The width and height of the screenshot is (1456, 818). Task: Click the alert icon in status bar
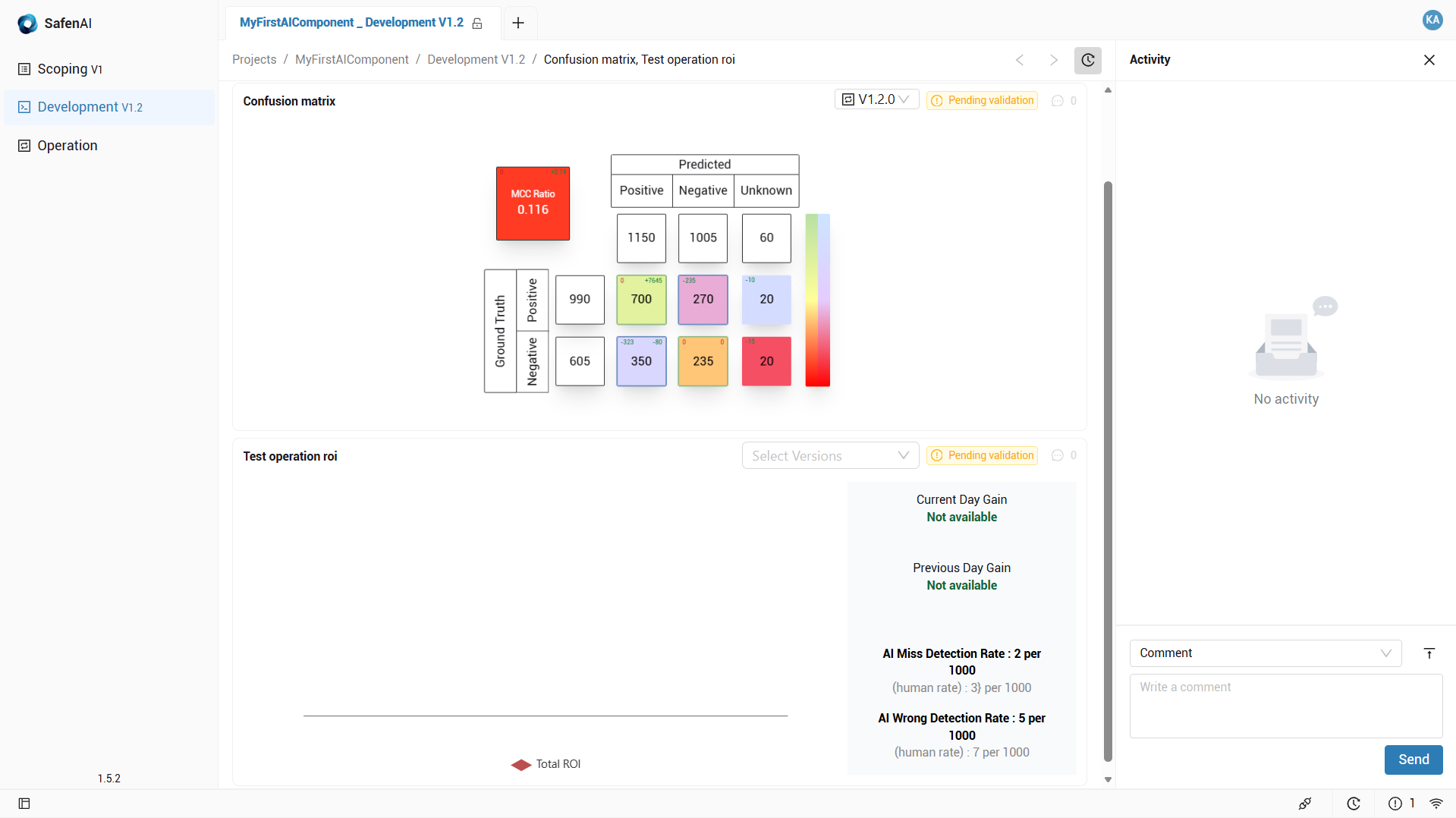(x=1395, y=804)
